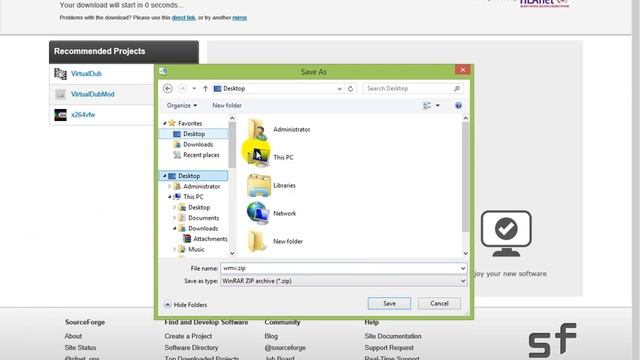Click the Search Desktop field
The image size is (640, 360).
pyautogui.click(x=413, y=89)
